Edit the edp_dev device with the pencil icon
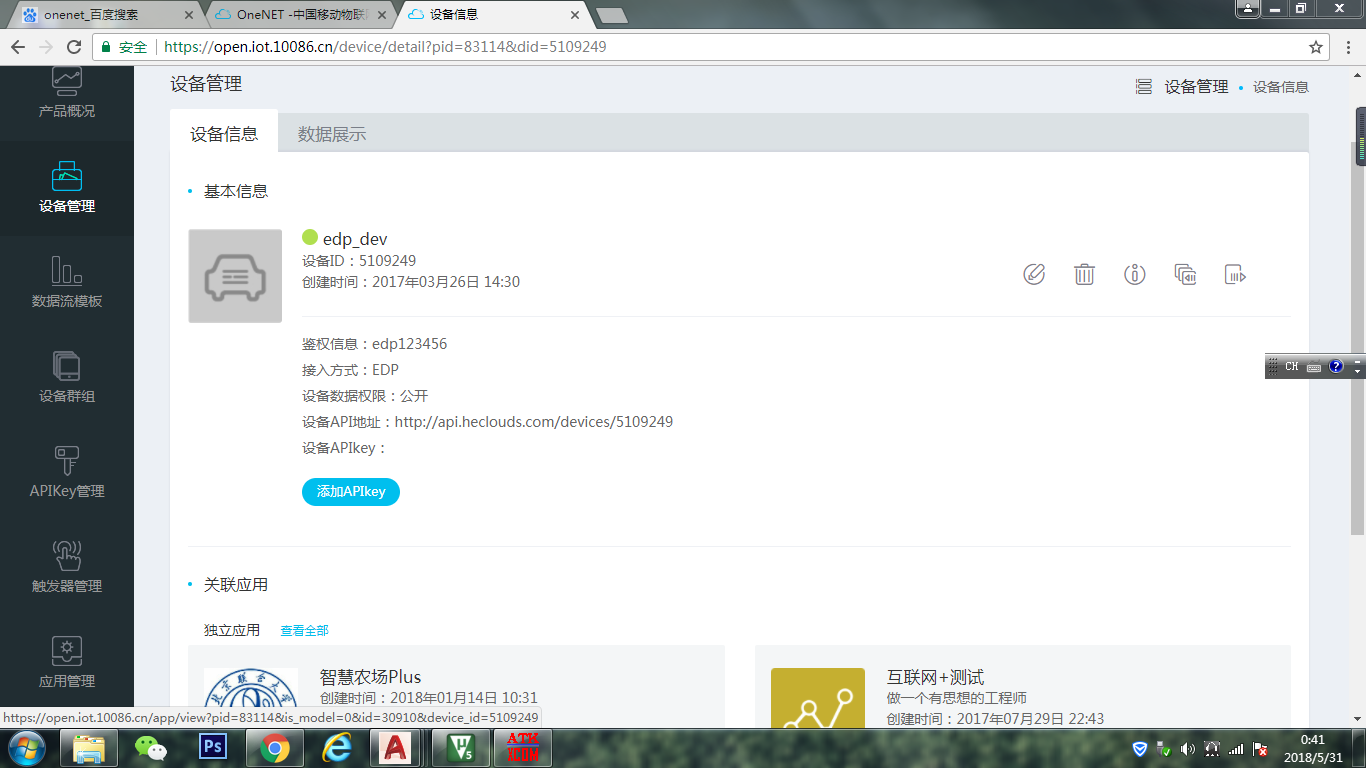 (x=1035, y=274)
